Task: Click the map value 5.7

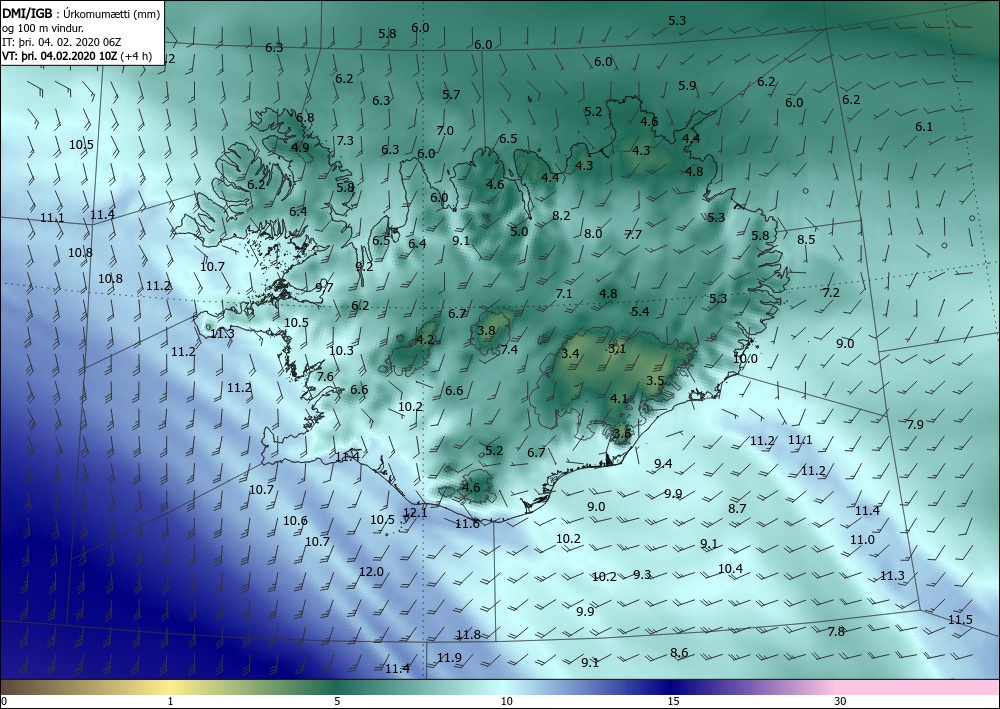Action: 452,94
